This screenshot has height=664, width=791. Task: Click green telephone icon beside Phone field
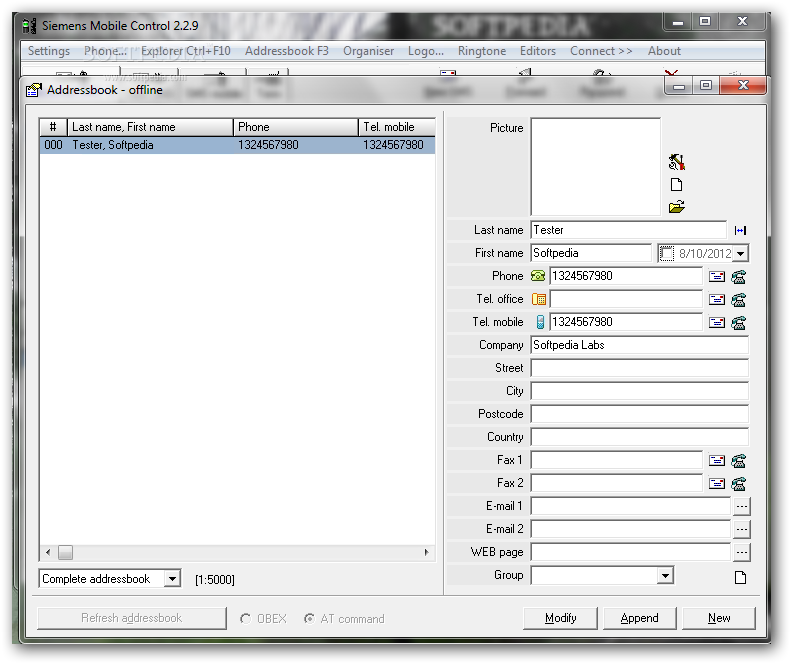tap(538, 276)
